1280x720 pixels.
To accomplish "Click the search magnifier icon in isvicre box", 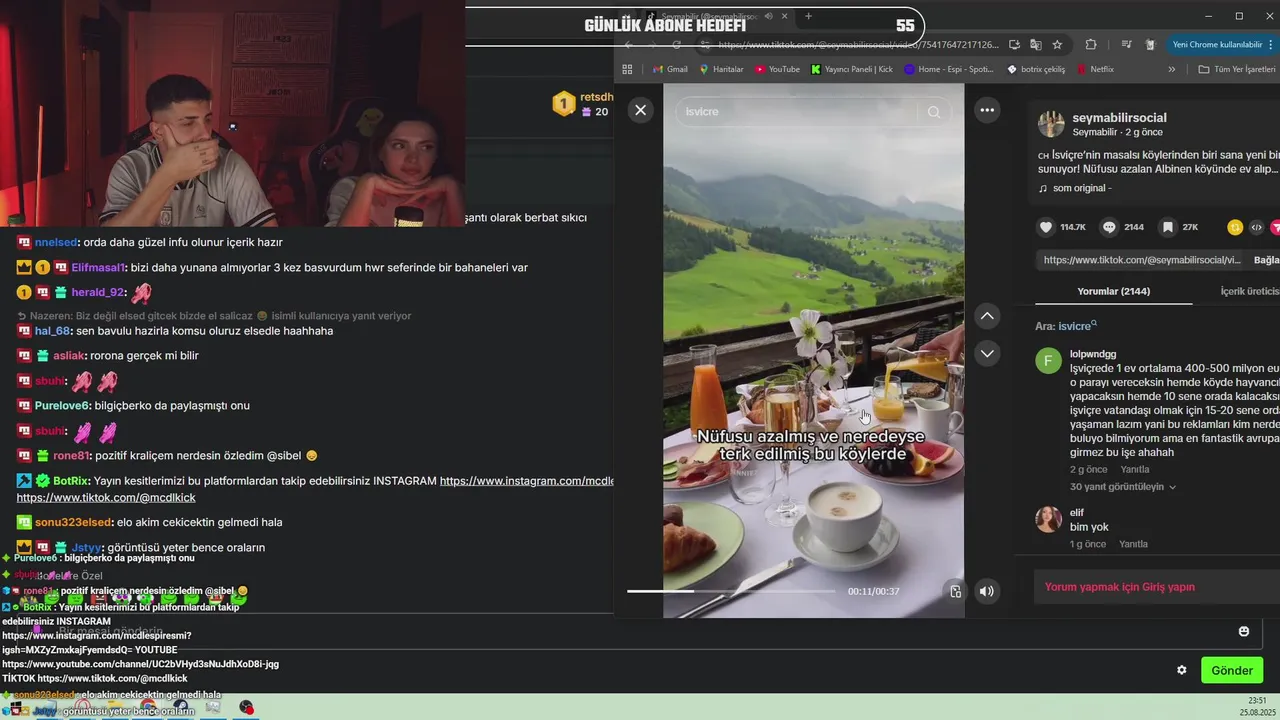I will coord(934,112).
